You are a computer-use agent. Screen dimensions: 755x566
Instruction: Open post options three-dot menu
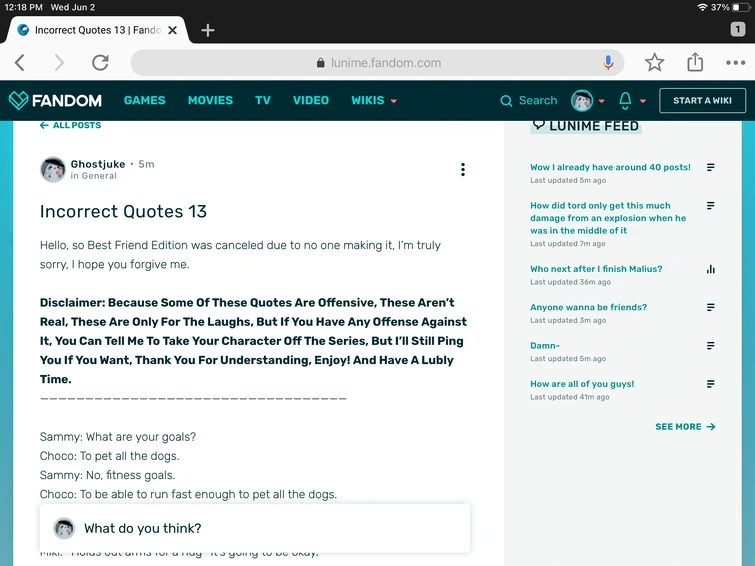(x=463, y=169)
